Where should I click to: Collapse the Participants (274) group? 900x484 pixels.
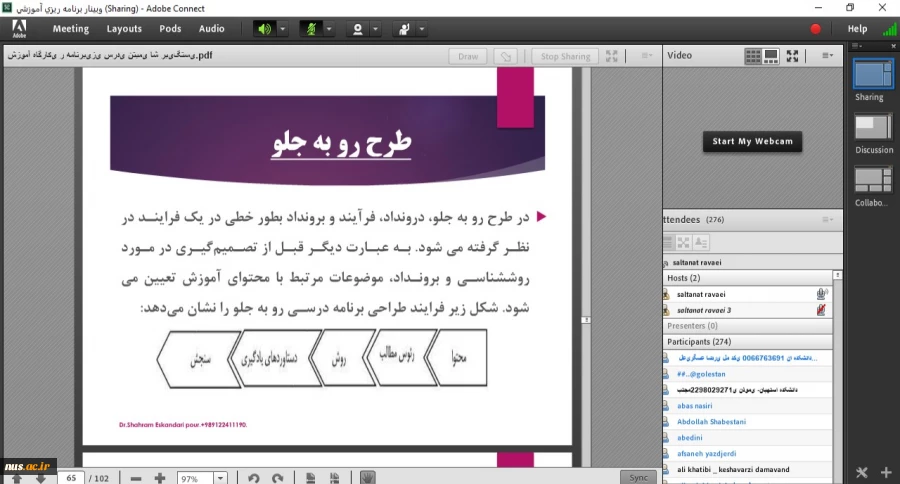pos(747,342)
